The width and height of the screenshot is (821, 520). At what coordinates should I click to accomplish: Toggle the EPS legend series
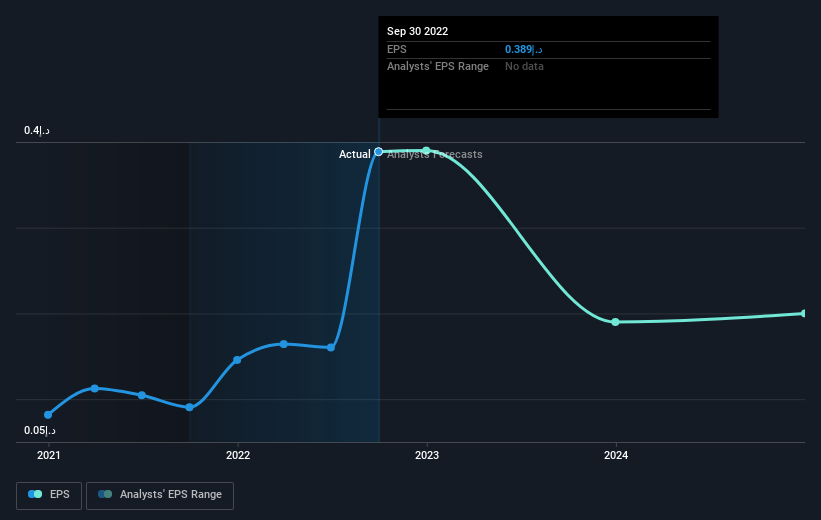pyautogui.click(x=49, y=495)
